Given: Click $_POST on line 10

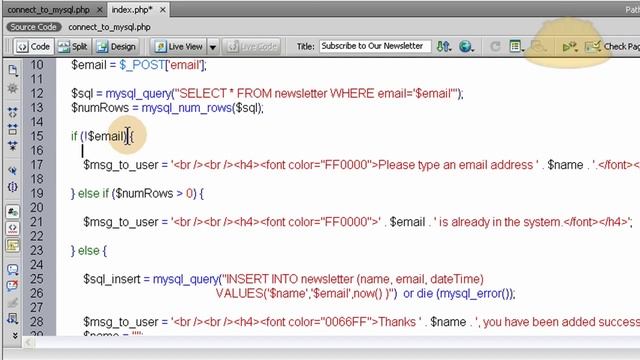Looking at the screenshot, I should coord(142,65).
